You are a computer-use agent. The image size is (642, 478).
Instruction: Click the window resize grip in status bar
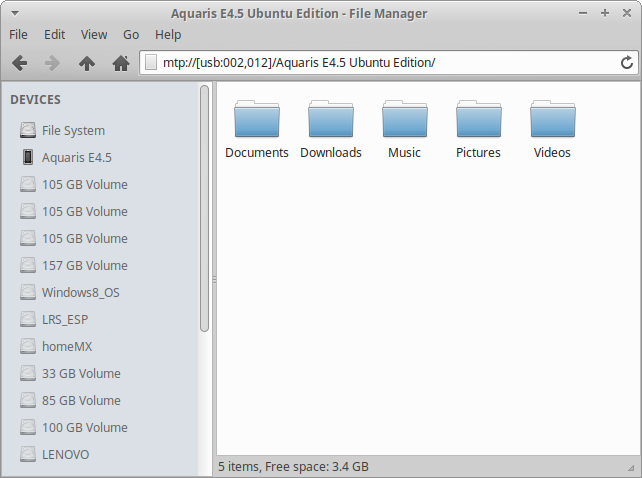[x=631, y=467]
